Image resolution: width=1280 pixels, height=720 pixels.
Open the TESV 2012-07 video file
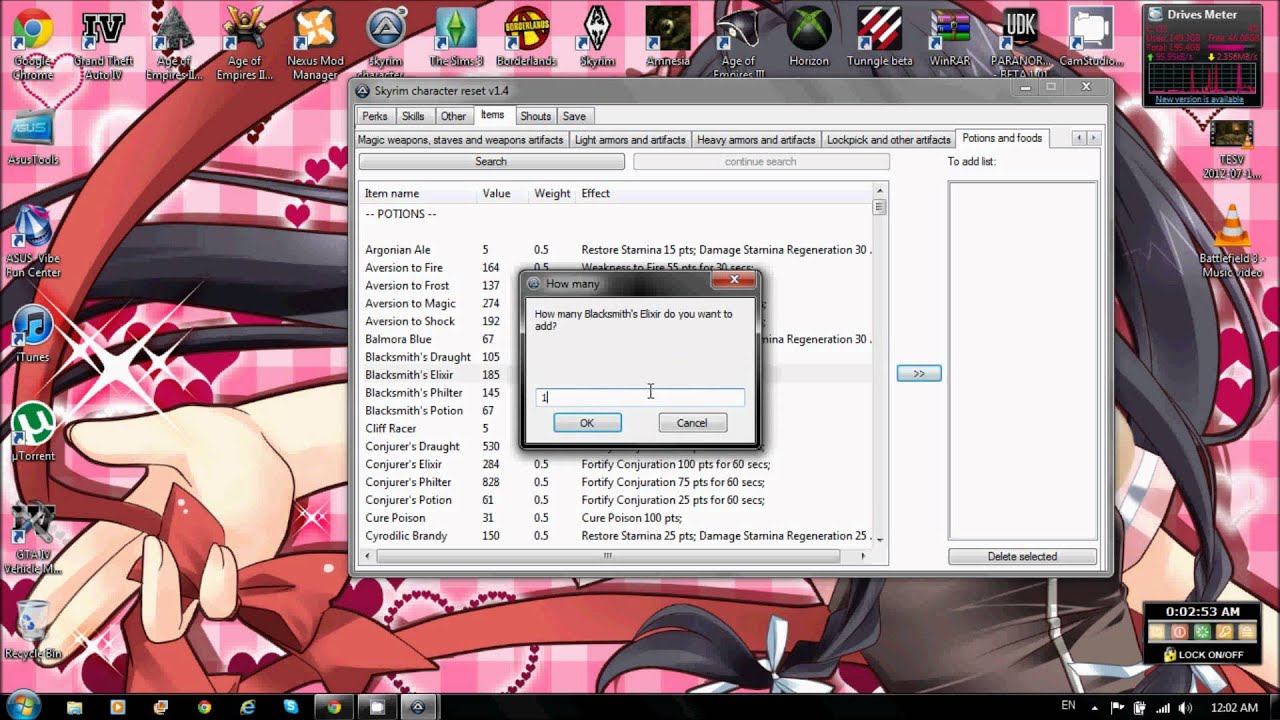click(1231, 150)
